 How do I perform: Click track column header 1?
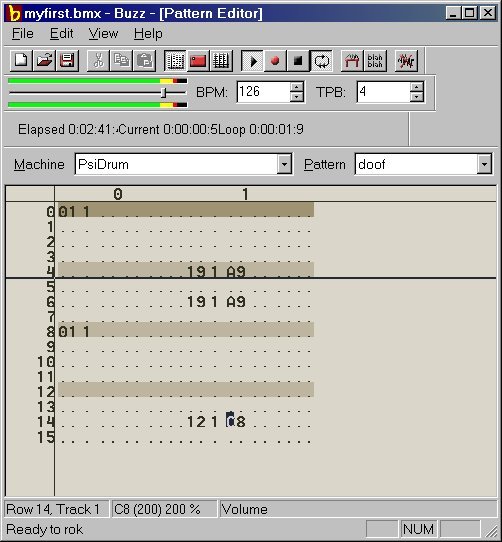click(245, 194)
